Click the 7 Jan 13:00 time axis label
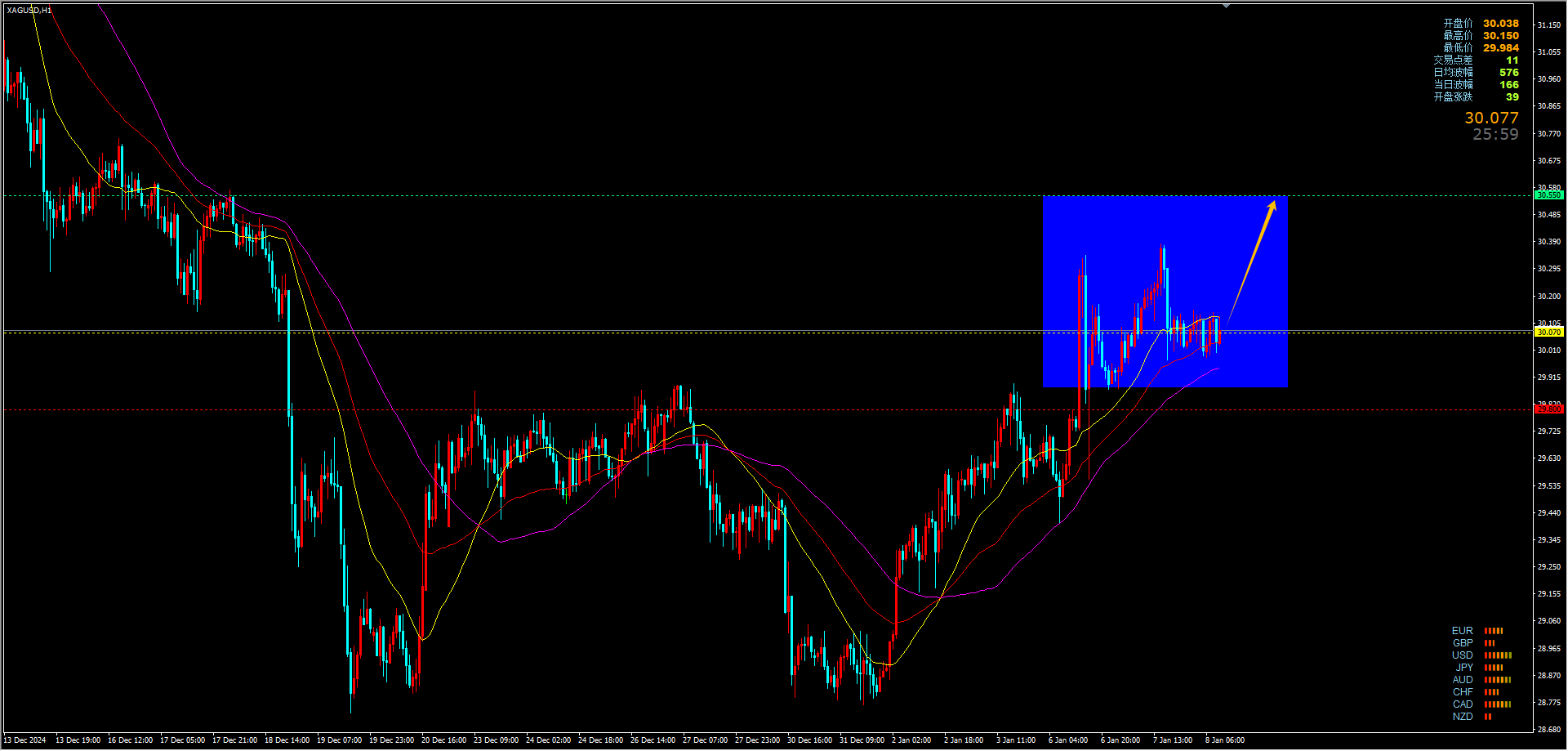 tap(1173, 740)
